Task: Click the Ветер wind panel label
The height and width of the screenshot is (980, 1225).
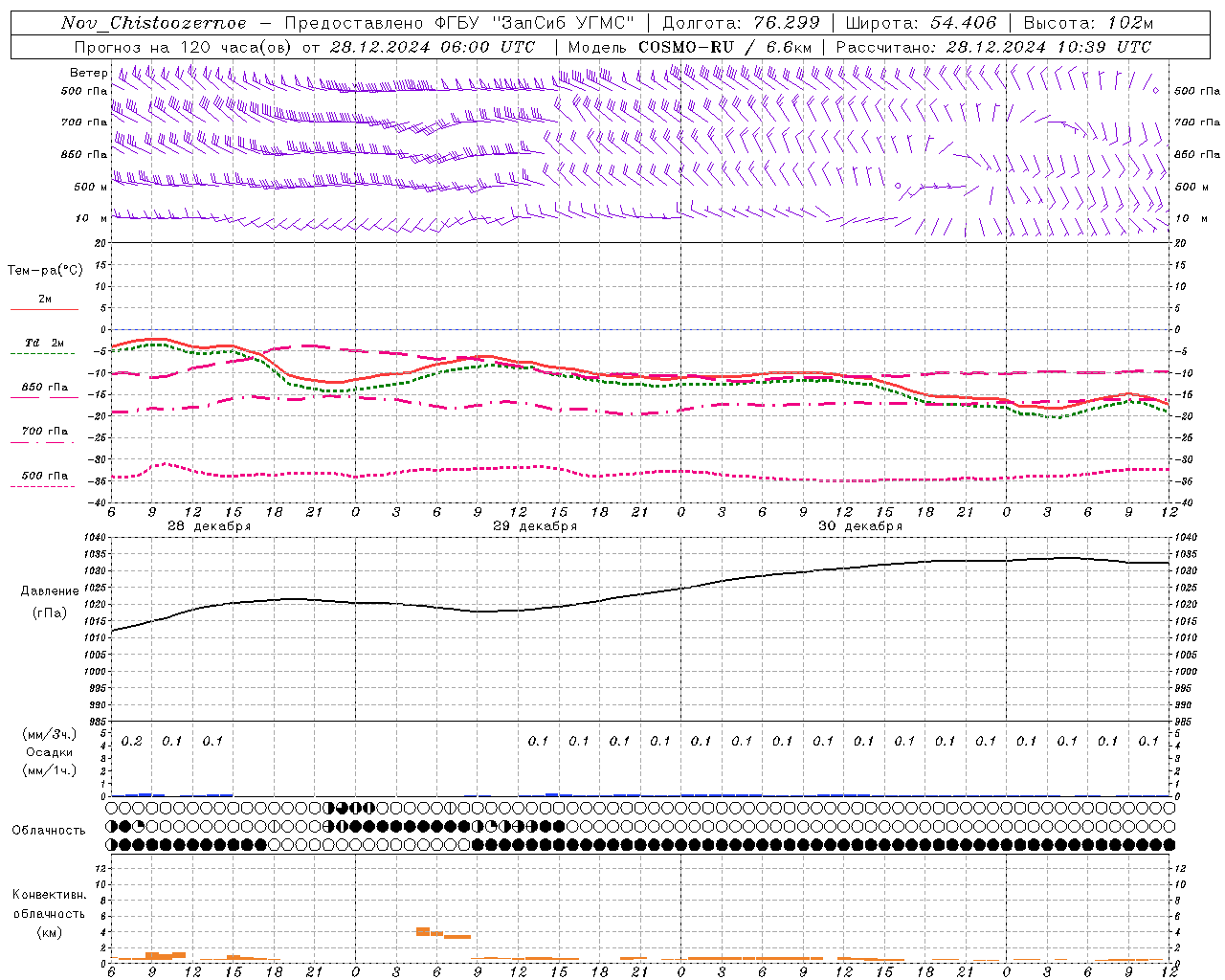Action: pyautogui.click(x=88, y=73)
